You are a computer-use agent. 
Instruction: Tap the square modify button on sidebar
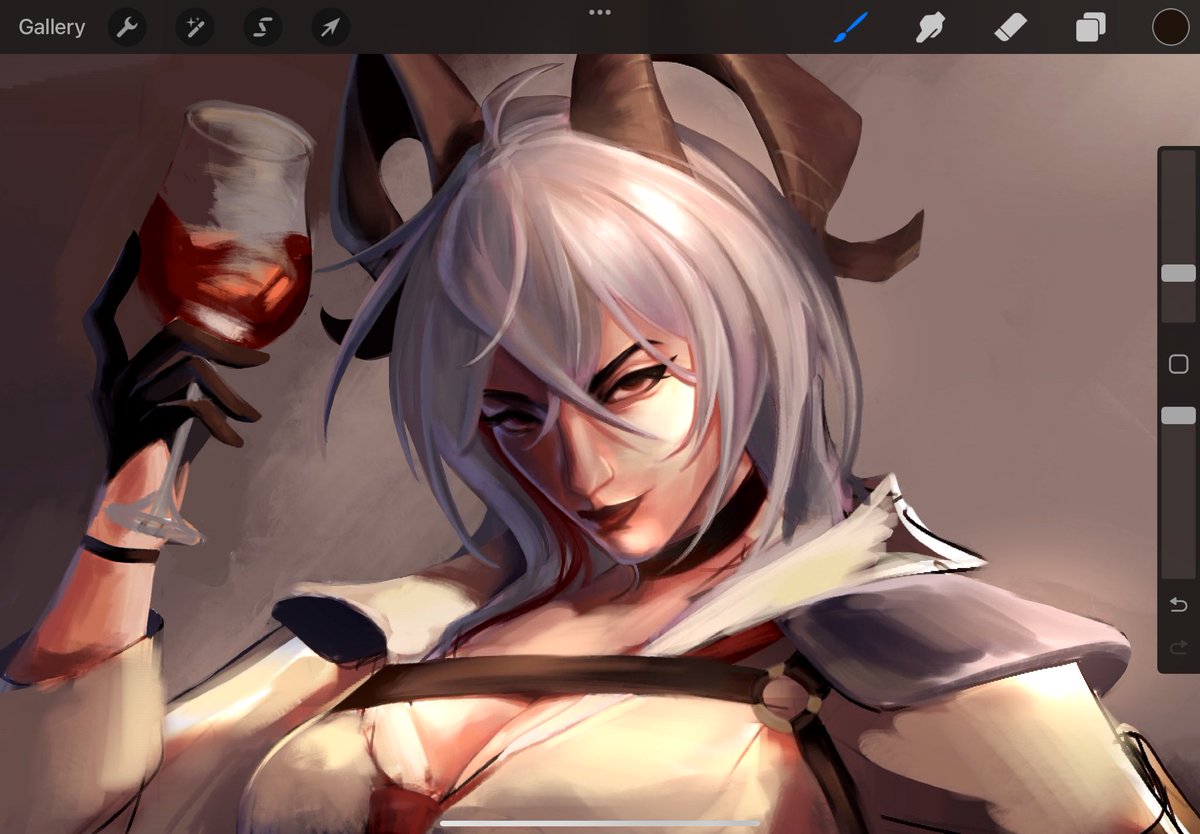click(1178, 364)
